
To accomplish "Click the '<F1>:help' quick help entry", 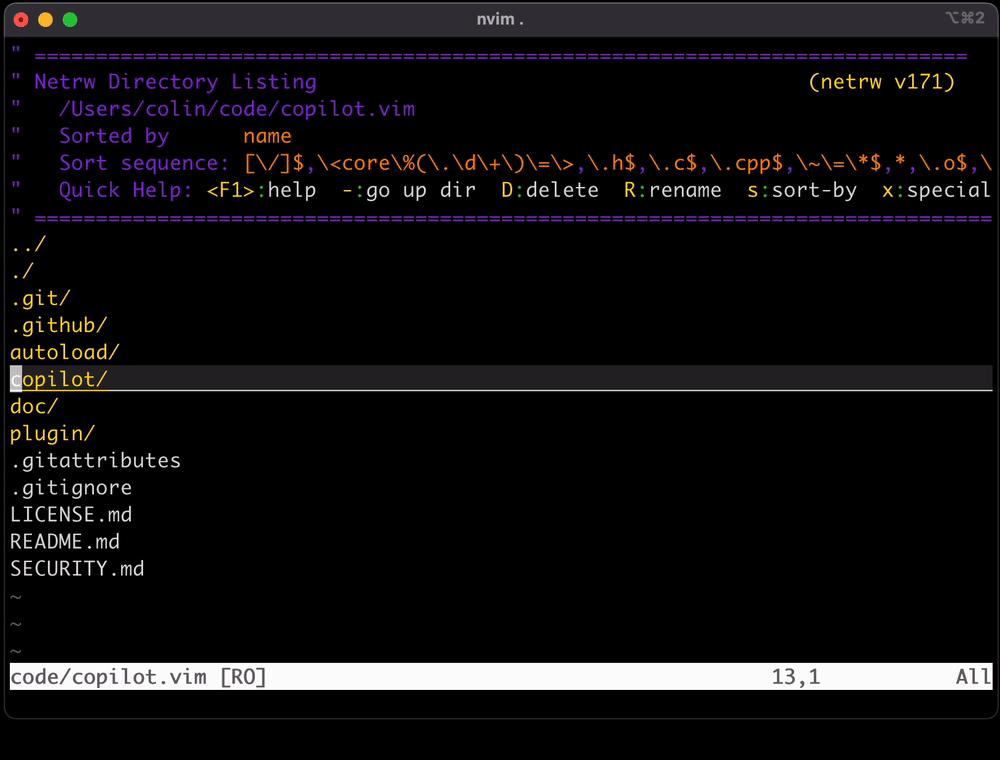I will coord(261,190).
